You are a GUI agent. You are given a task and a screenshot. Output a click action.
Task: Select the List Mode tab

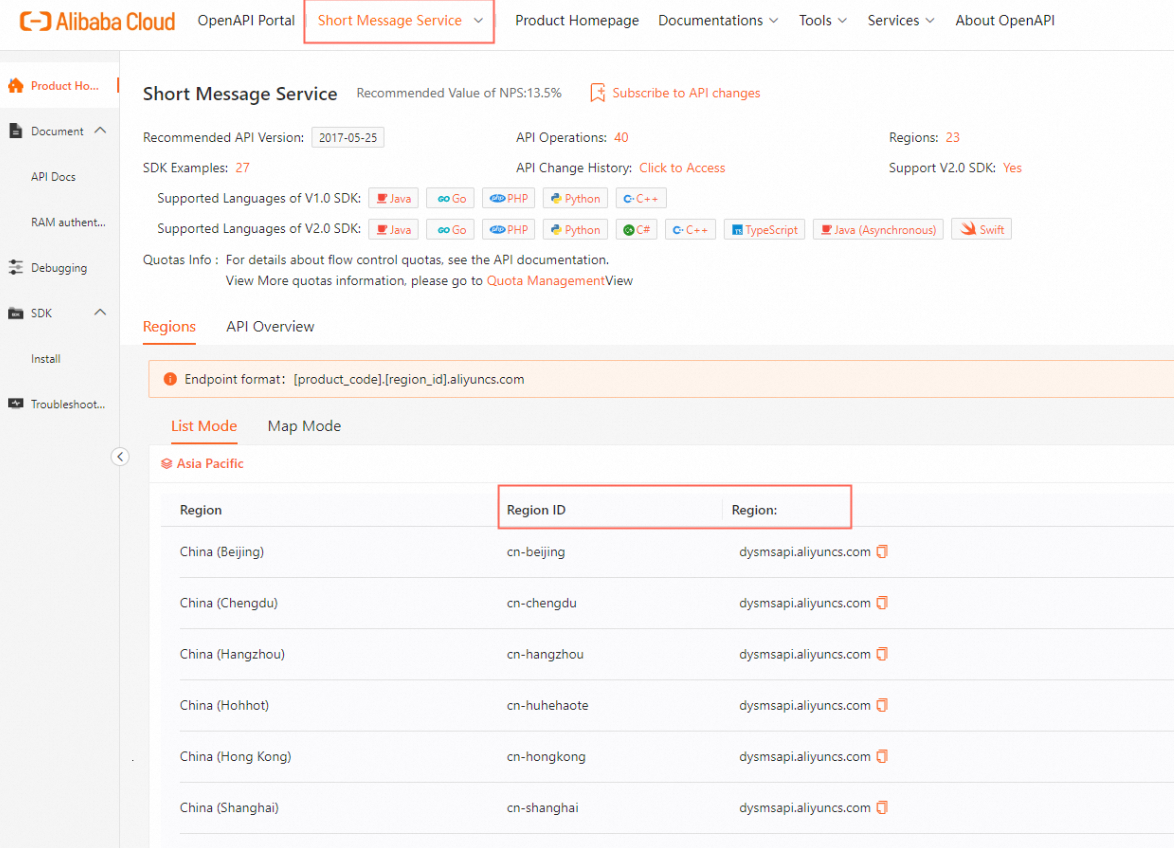tap(204, 426)
